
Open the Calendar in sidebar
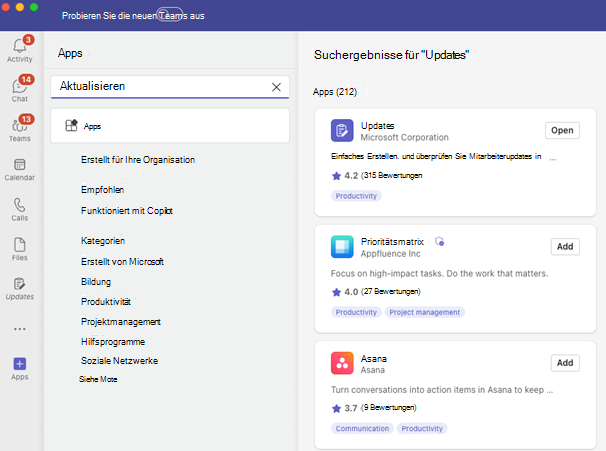(20, 170)
